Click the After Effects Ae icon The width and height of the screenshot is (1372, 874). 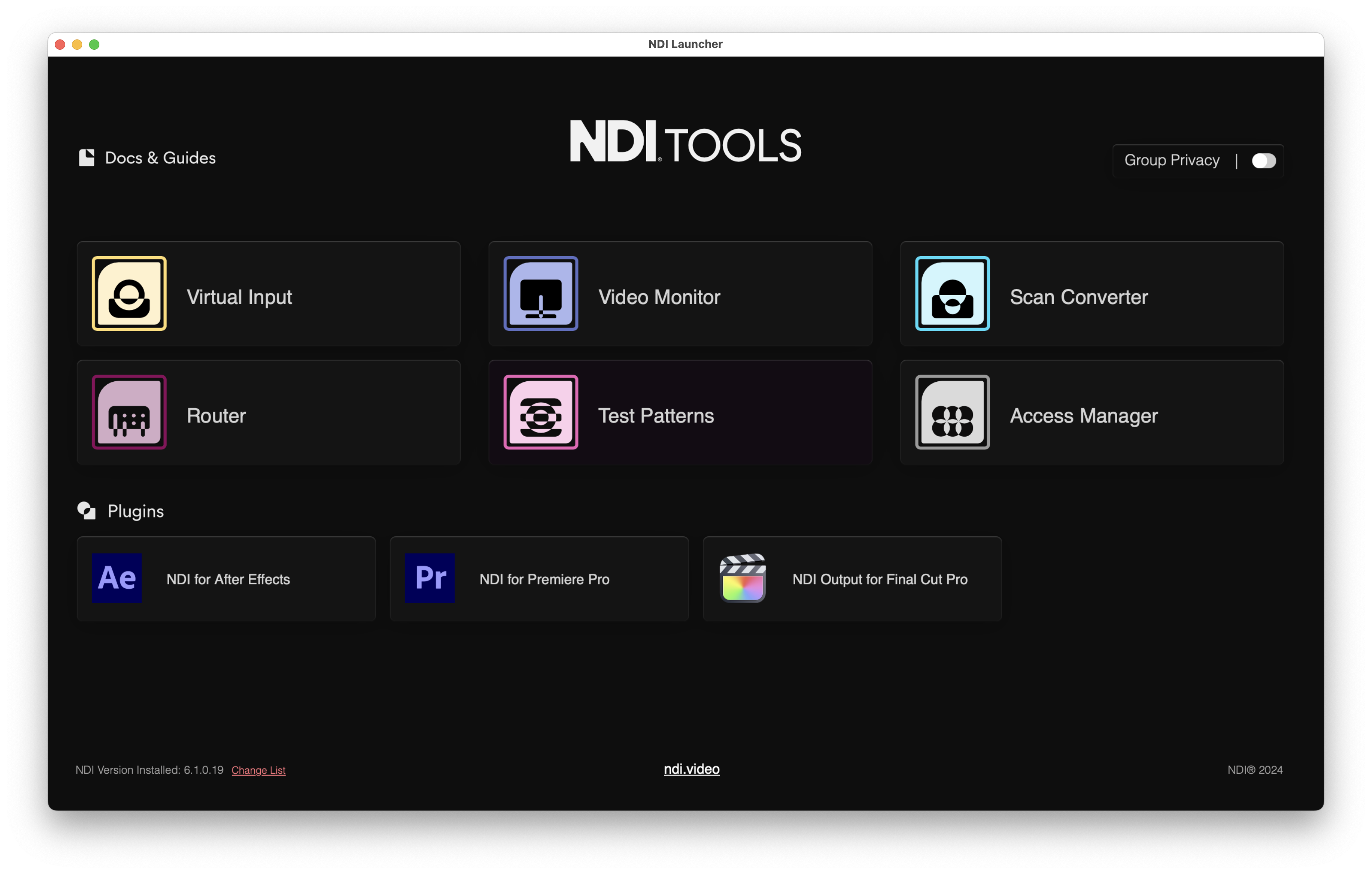pos(117,578)
